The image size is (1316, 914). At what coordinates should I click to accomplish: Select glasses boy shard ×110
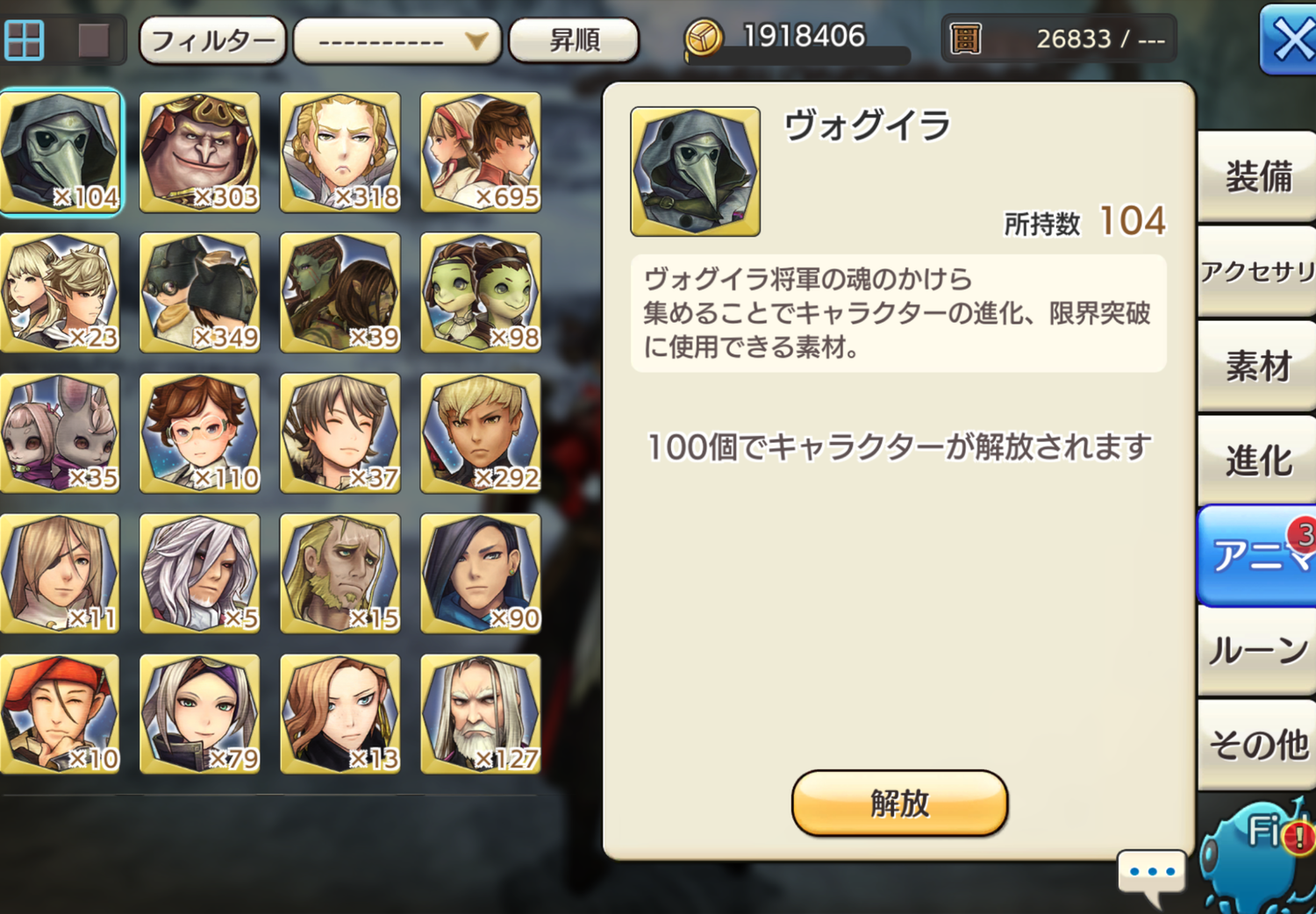coord(200,432)
